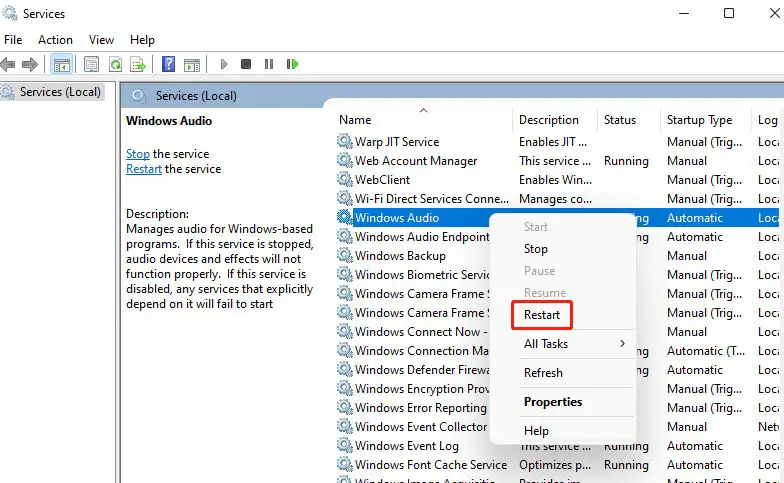
Task: Toggle Show/Hide Console Tree icon
Action: (x=62, y=64)
